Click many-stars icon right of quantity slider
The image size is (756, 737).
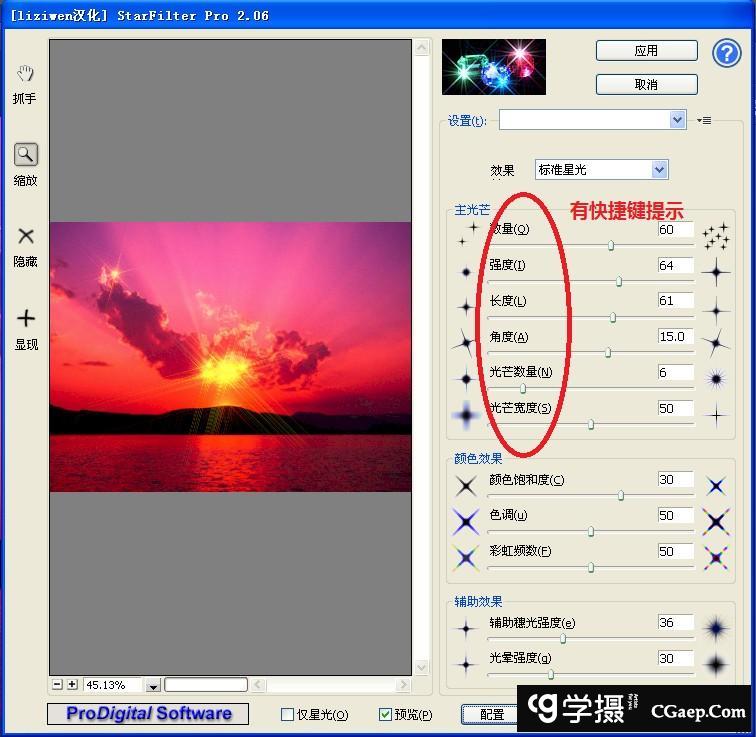click(716, 236)
